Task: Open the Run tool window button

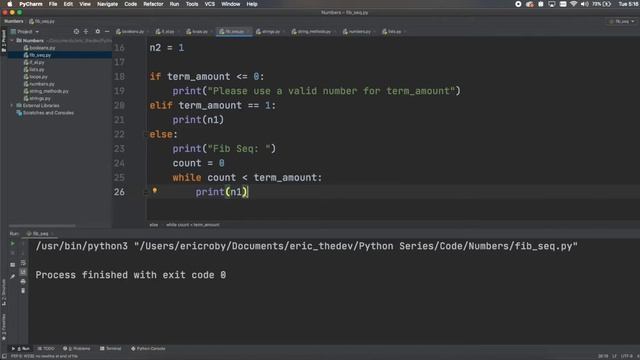Action: (x=20, y=349)
